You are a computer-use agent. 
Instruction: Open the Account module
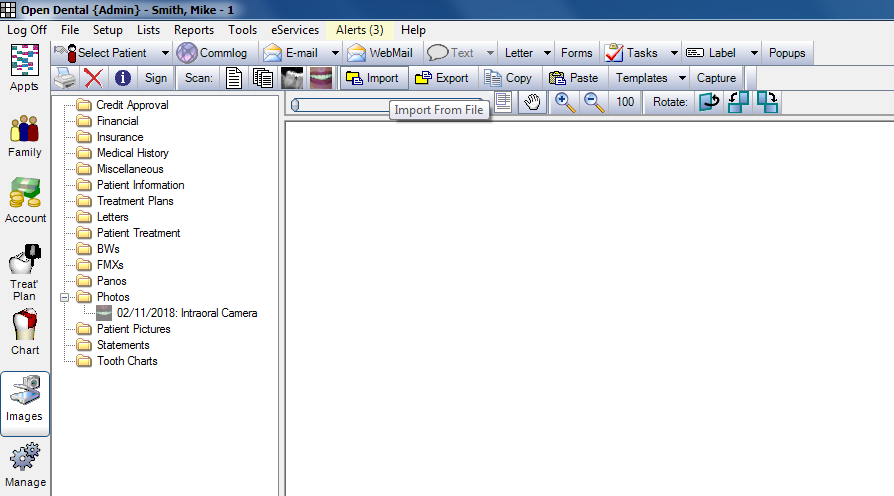point(25,201)
